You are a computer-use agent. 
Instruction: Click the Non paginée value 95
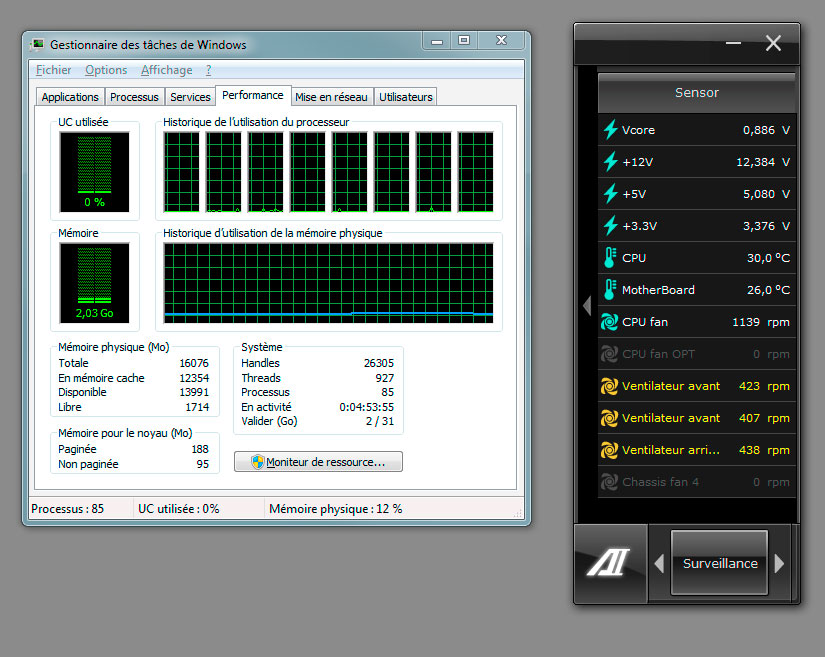point(203,464)
